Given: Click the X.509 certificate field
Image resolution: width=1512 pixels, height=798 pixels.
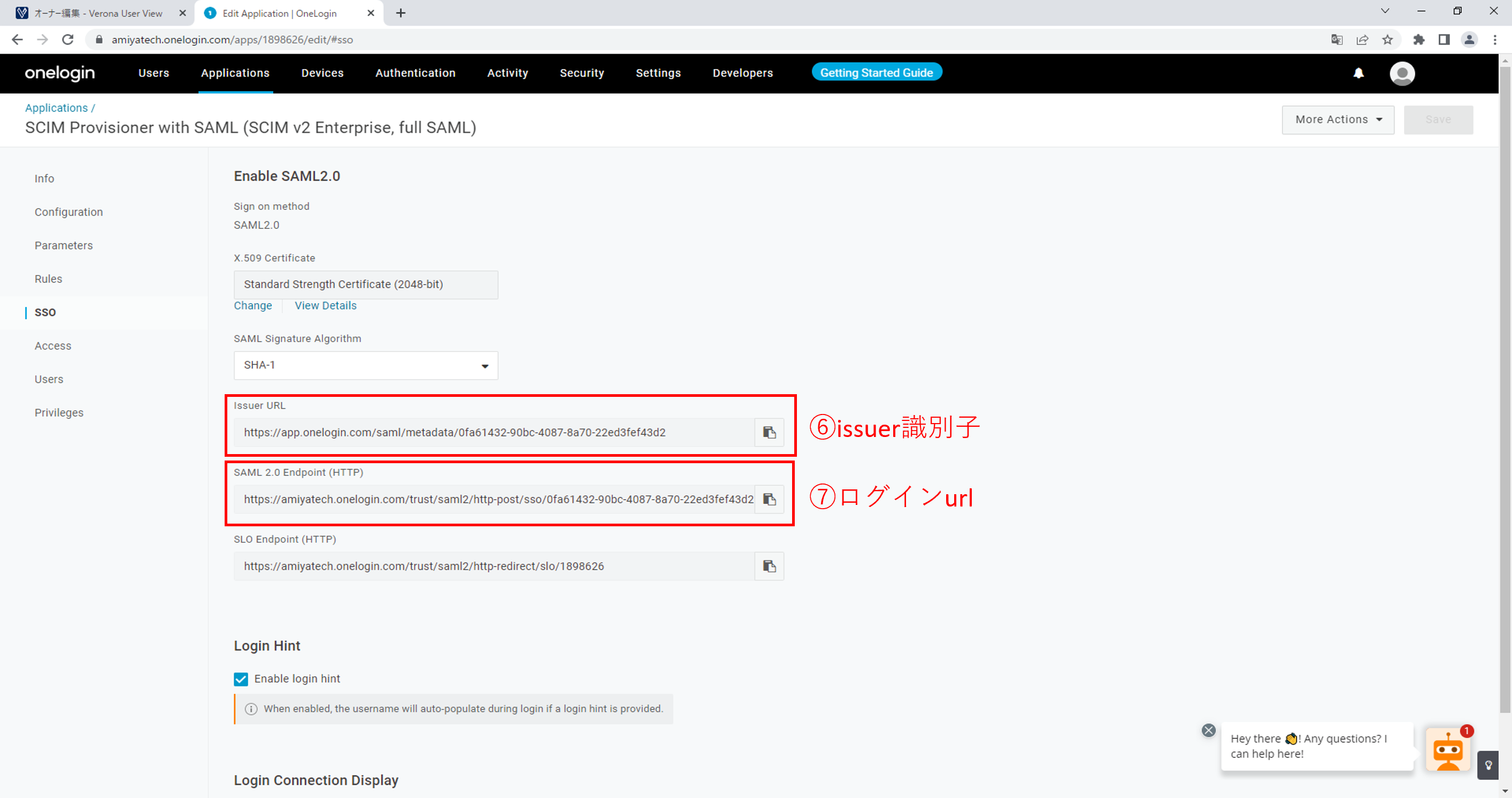Looking at the screenshot, I should coord(366,285).
